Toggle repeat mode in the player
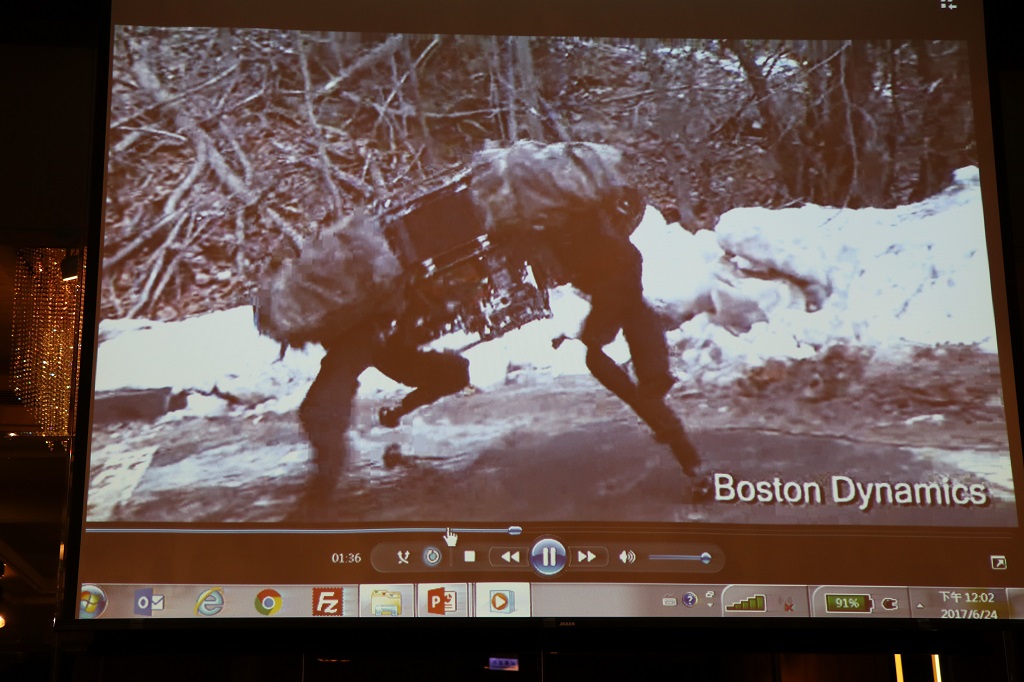This screenshot has height=682, width=1024. point(432,557)
